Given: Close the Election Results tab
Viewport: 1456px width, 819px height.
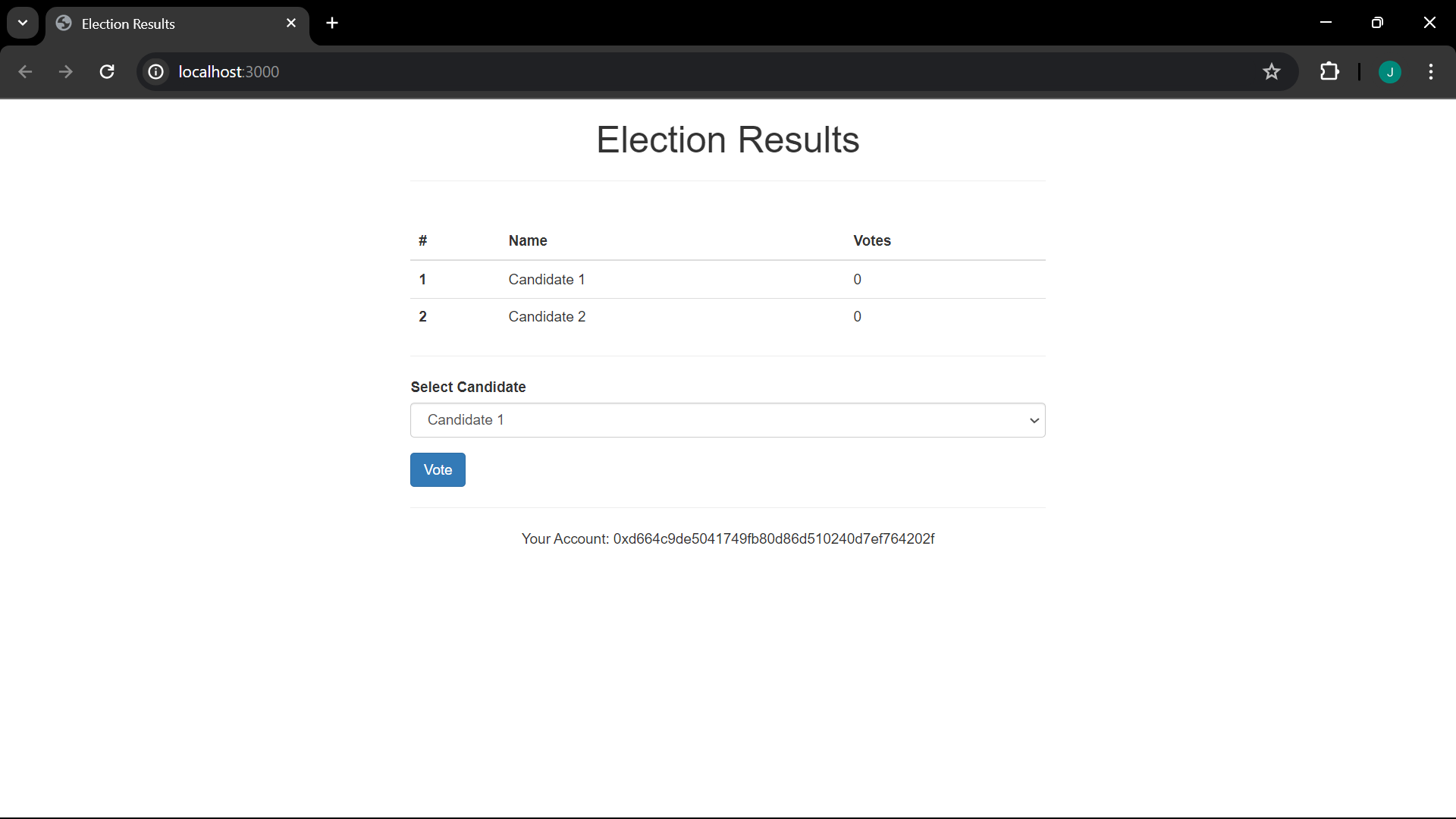Looking at the screenshot, I should (291, 24).
